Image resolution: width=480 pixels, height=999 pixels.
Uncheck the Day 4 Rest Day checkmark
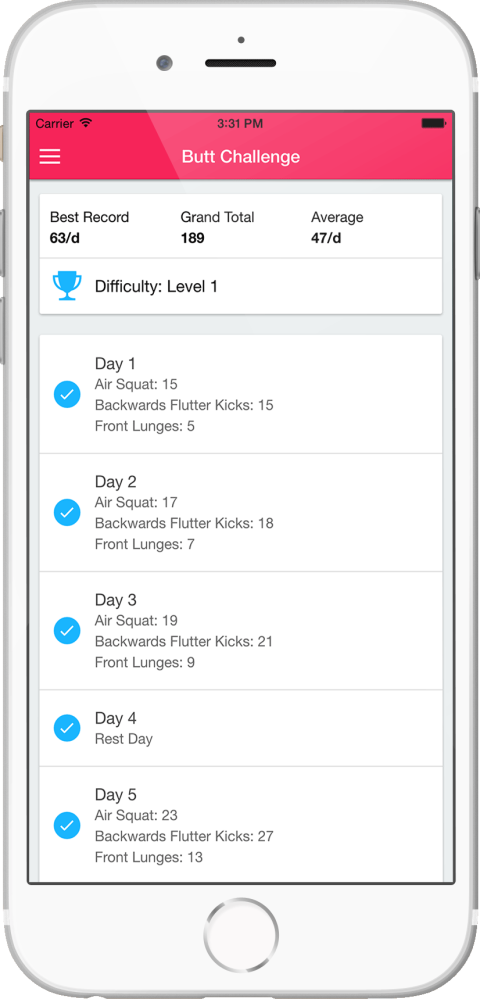67,728
